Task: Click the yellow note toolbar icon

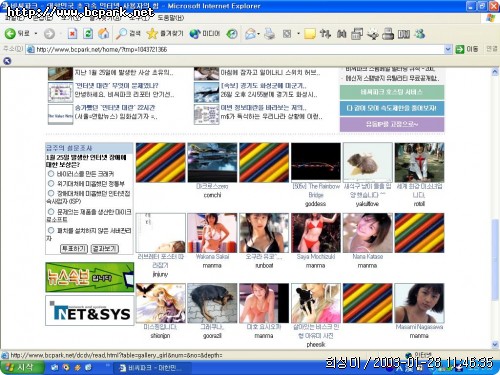Action: click(310, 34)
